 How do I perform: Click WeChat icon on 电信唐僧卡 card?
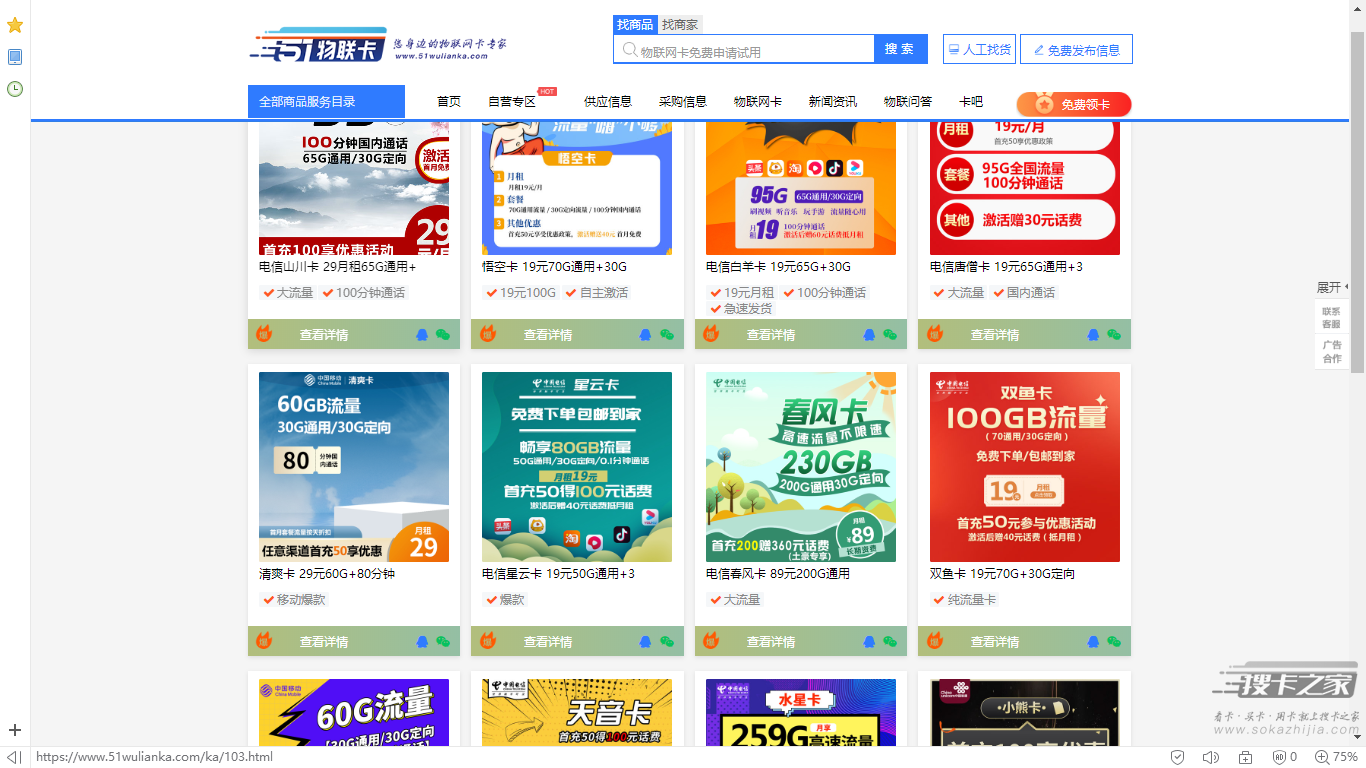[1114, 335]
